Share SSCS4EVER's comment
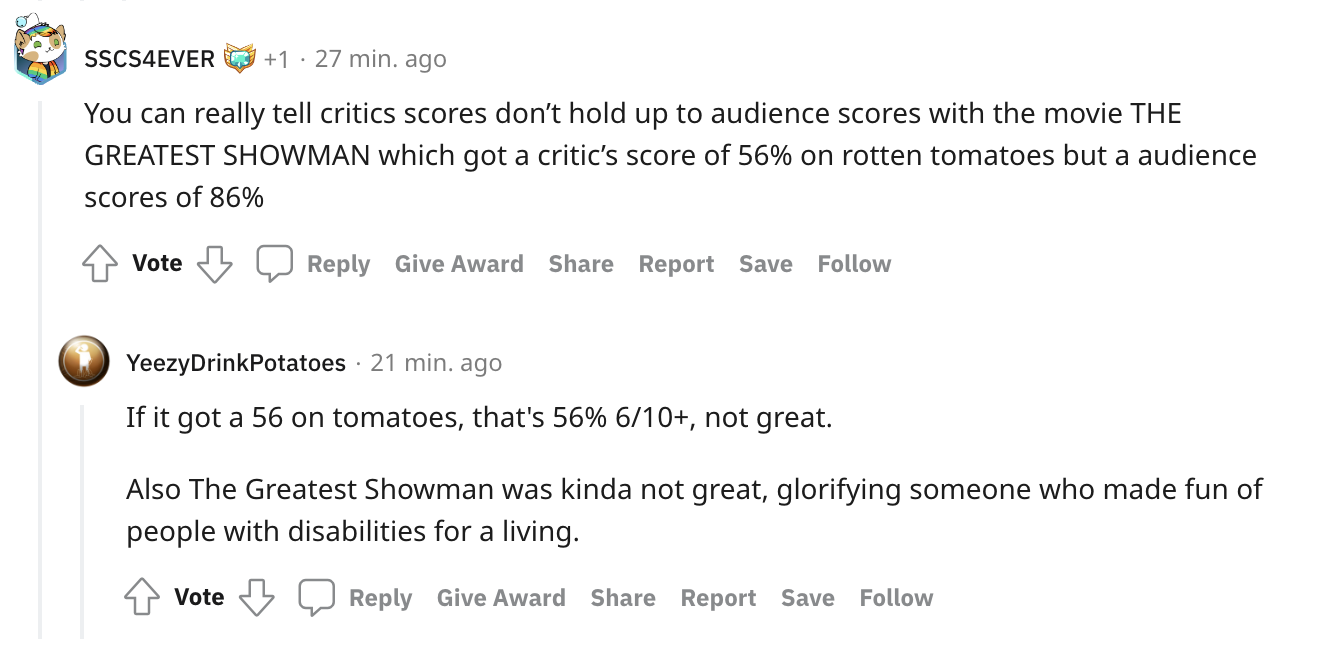 pos(581,264)
